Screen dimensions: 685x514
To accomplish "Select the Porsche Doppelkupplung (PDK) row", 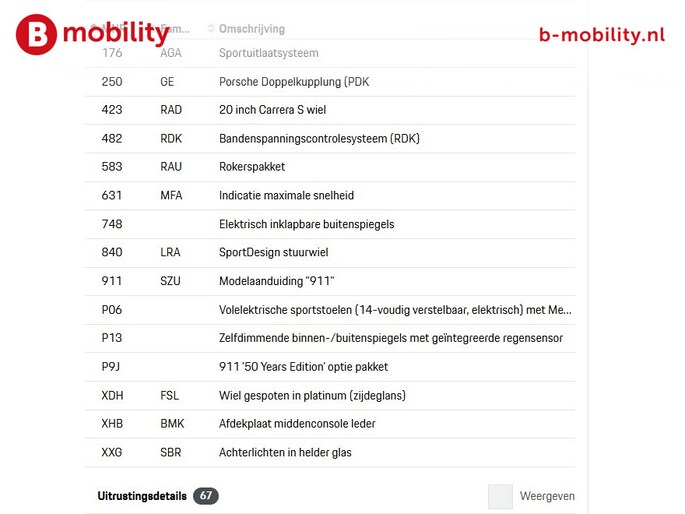I will point(294,82).
